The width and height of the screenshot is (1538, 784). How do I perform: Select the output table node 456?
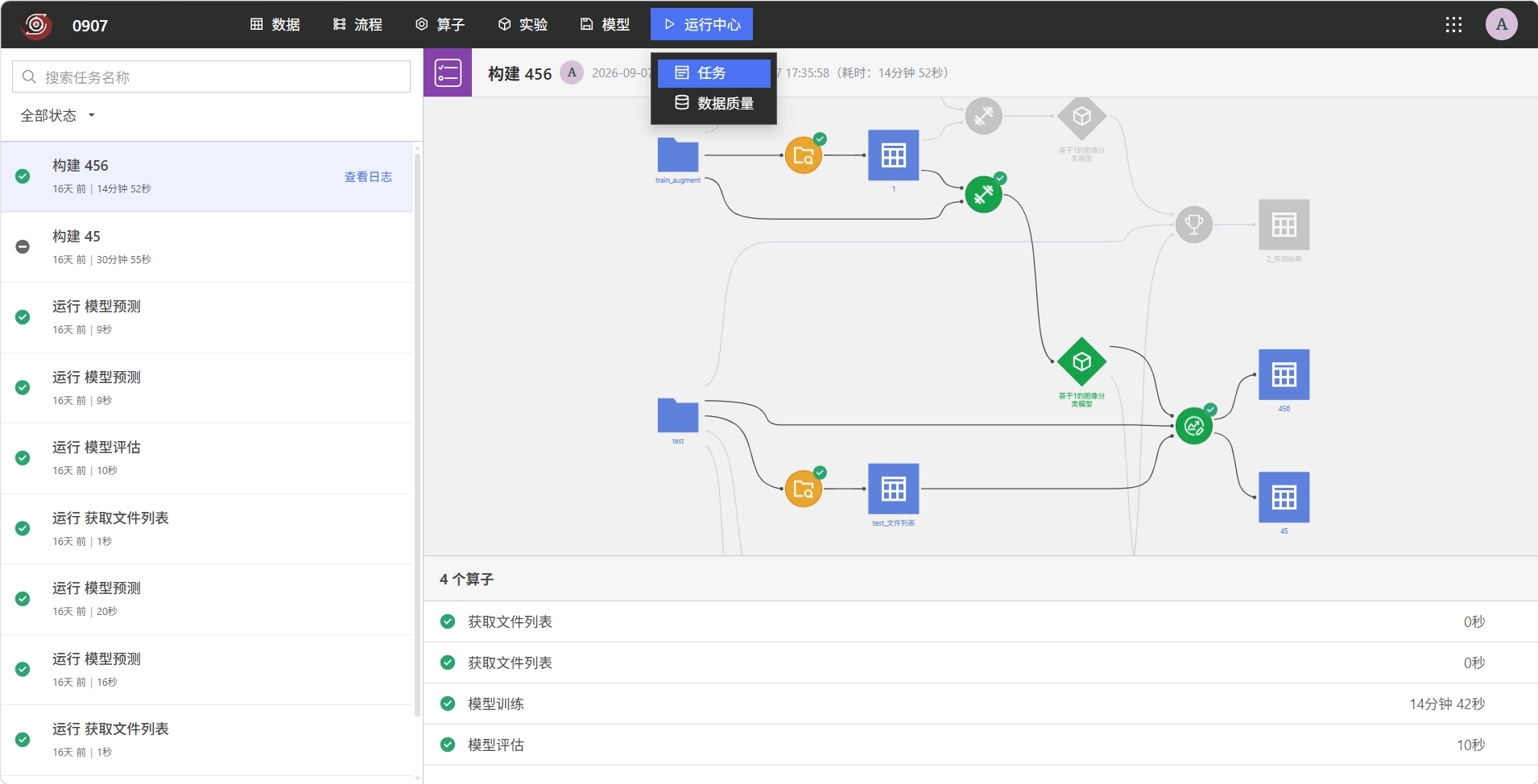click(x=1284, y=374)
